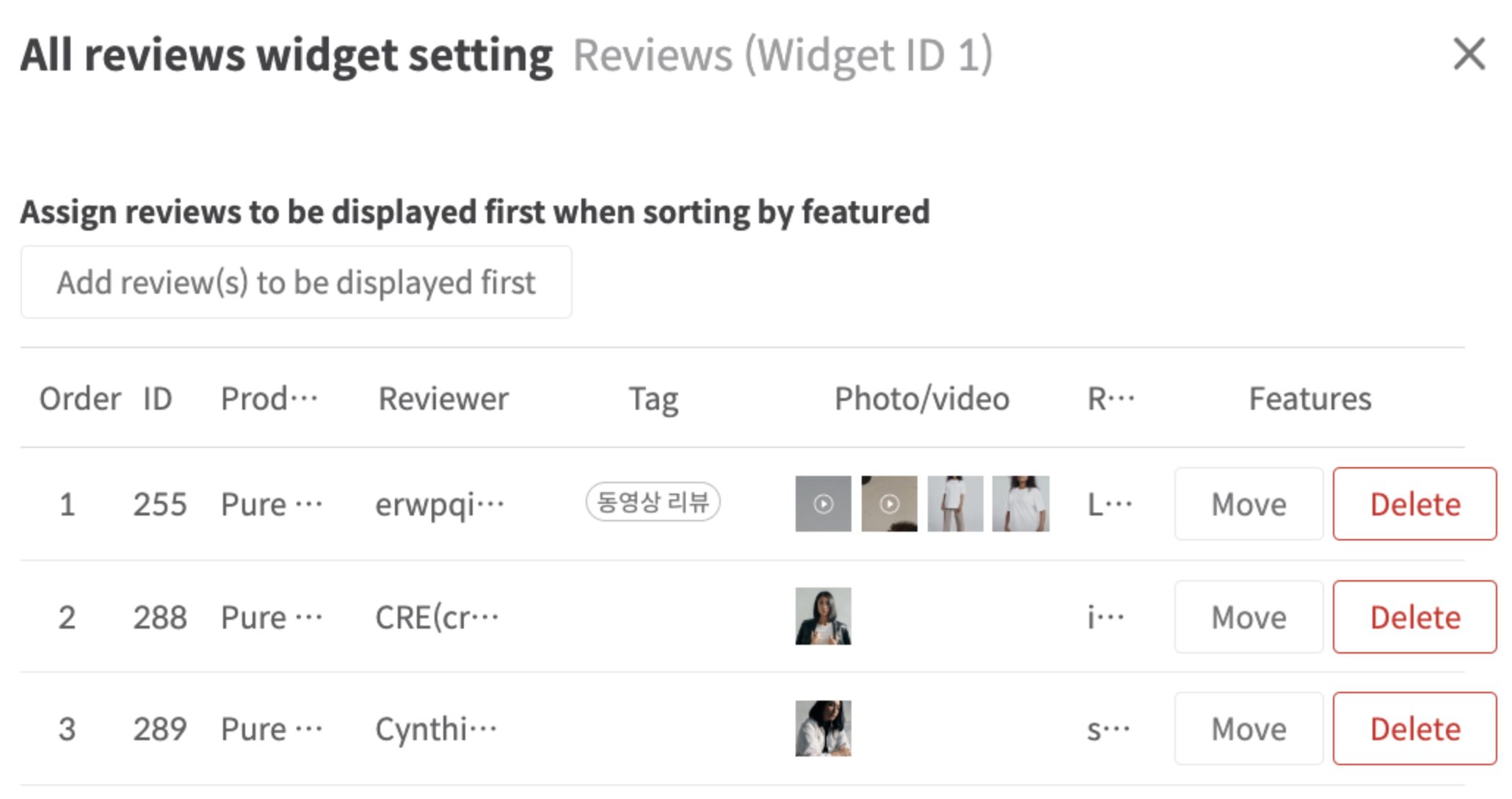This screenshot has height=799, width=1512.
Task: Open third photo thumbnail of review 255
Action: coord(955,504)
